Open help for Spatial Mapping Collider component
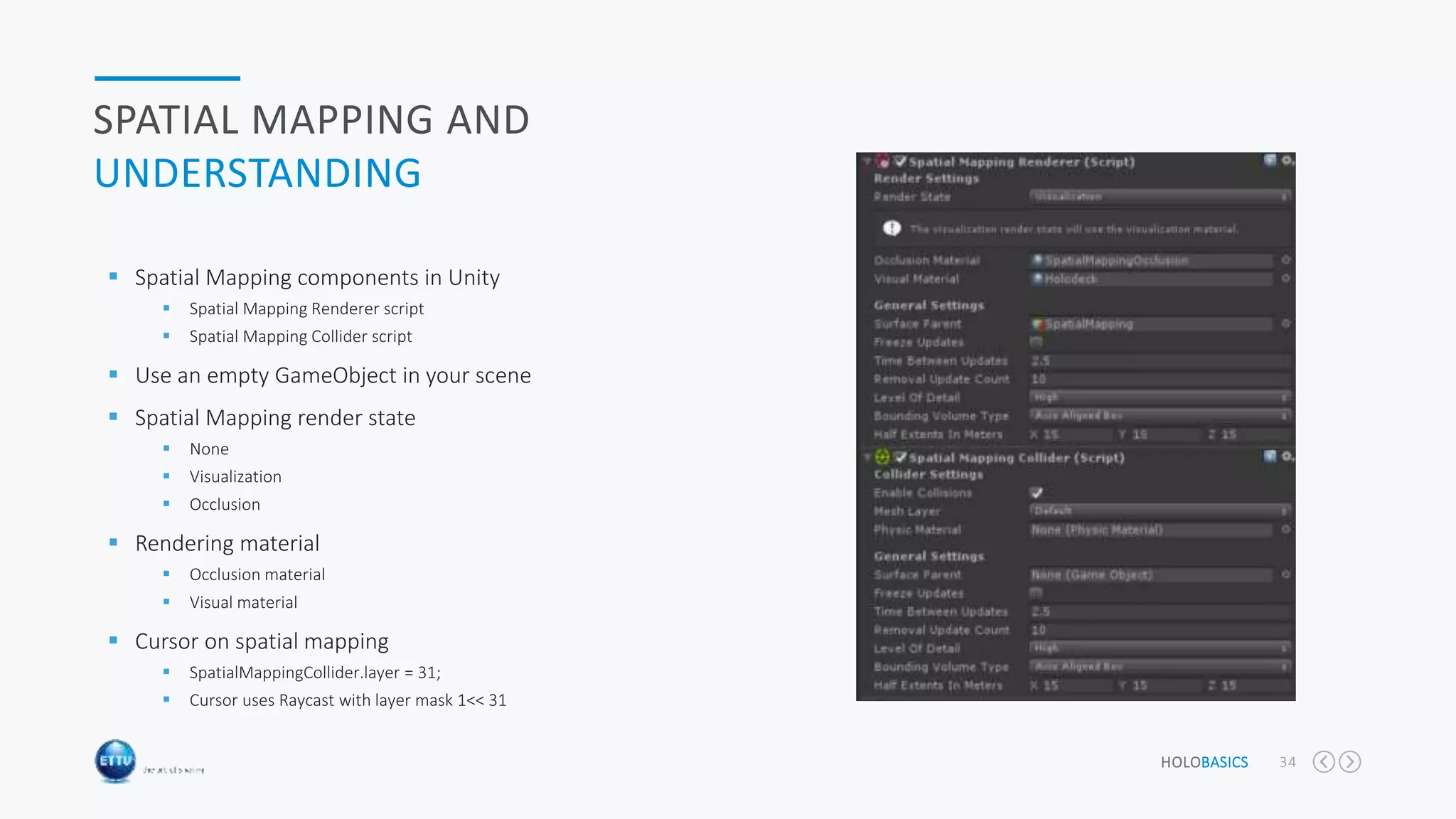Image resolution: width=1456 pixels, height=819 pixels. tap(1270, 456)
